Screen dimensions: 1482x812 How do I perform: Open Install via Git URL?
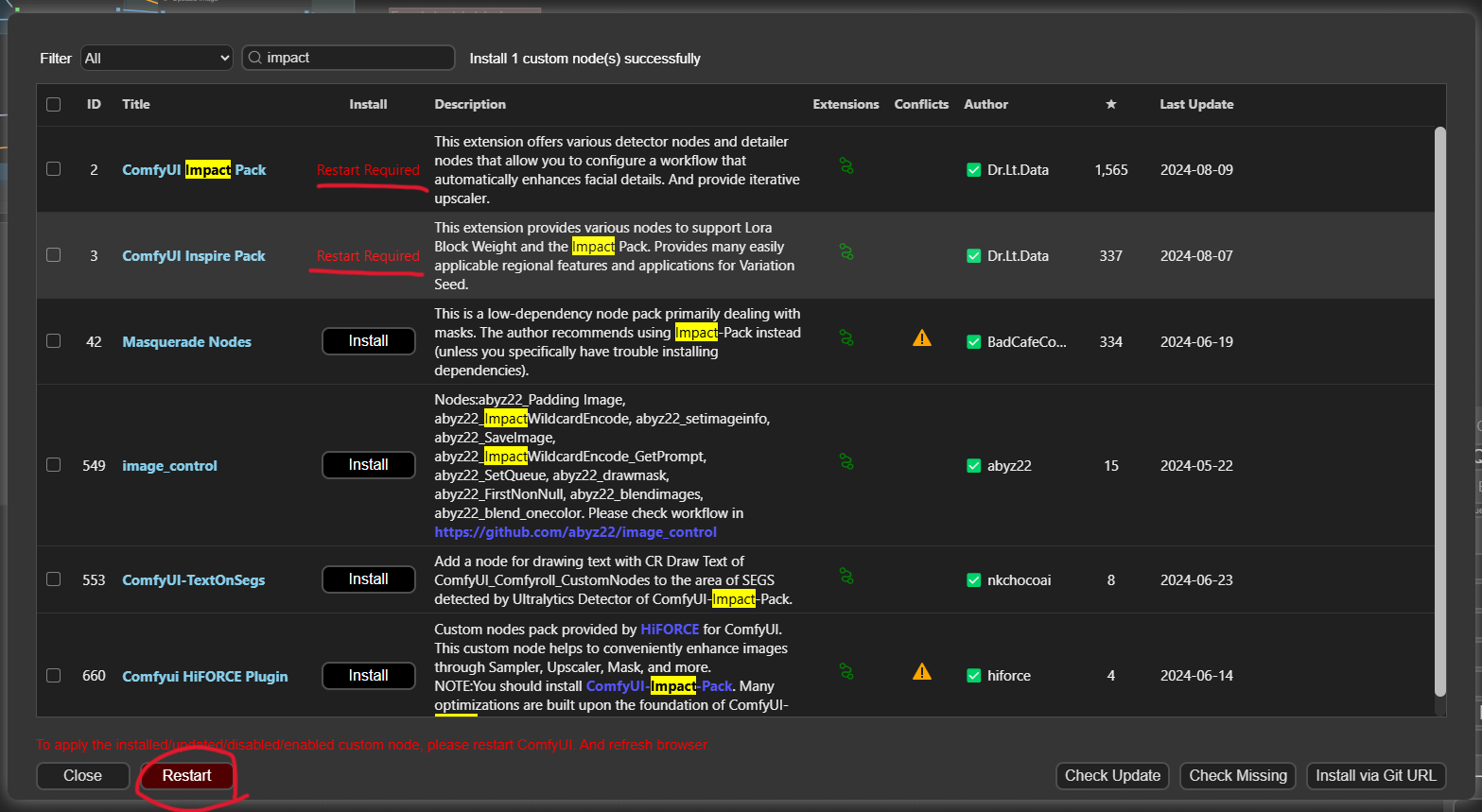click(x=1375, y=775)
